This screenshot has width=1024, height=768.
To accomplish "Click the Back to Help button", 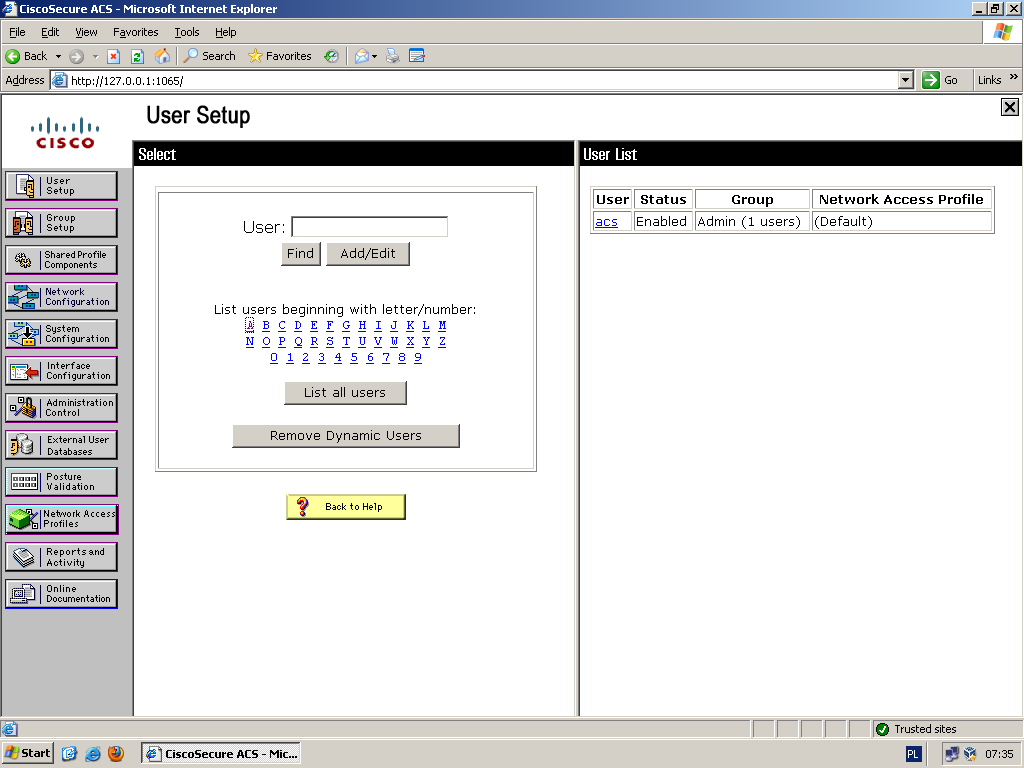I will click(x=345, y=507).
